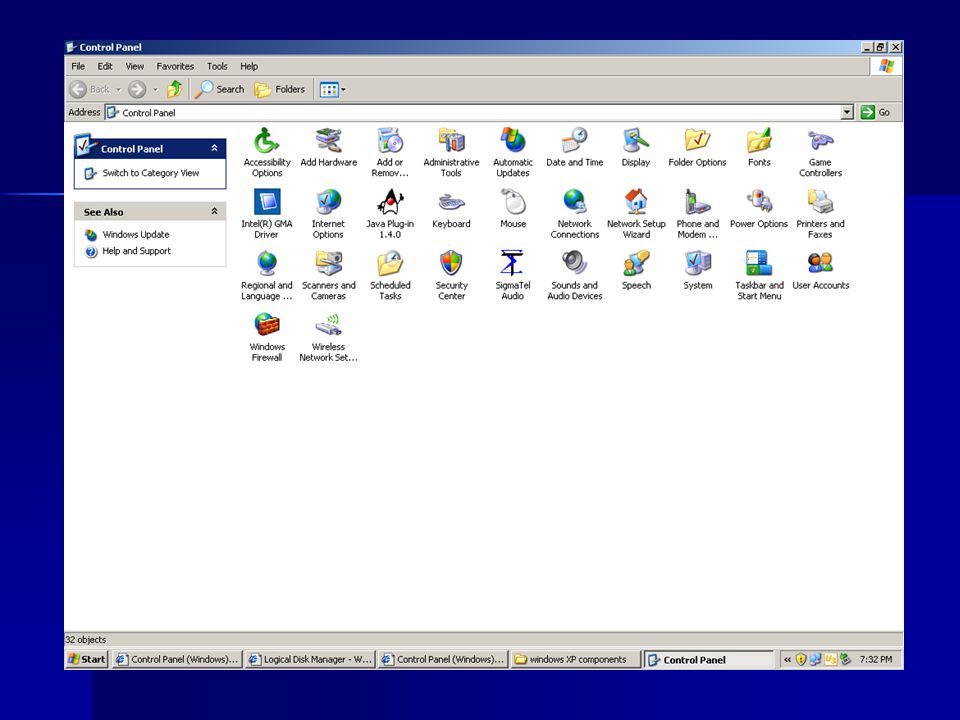This screenshot has width=960, height=720.
Task: Open Java Plug-in 1.4.0 icon
Action: [x=390, y=214]
